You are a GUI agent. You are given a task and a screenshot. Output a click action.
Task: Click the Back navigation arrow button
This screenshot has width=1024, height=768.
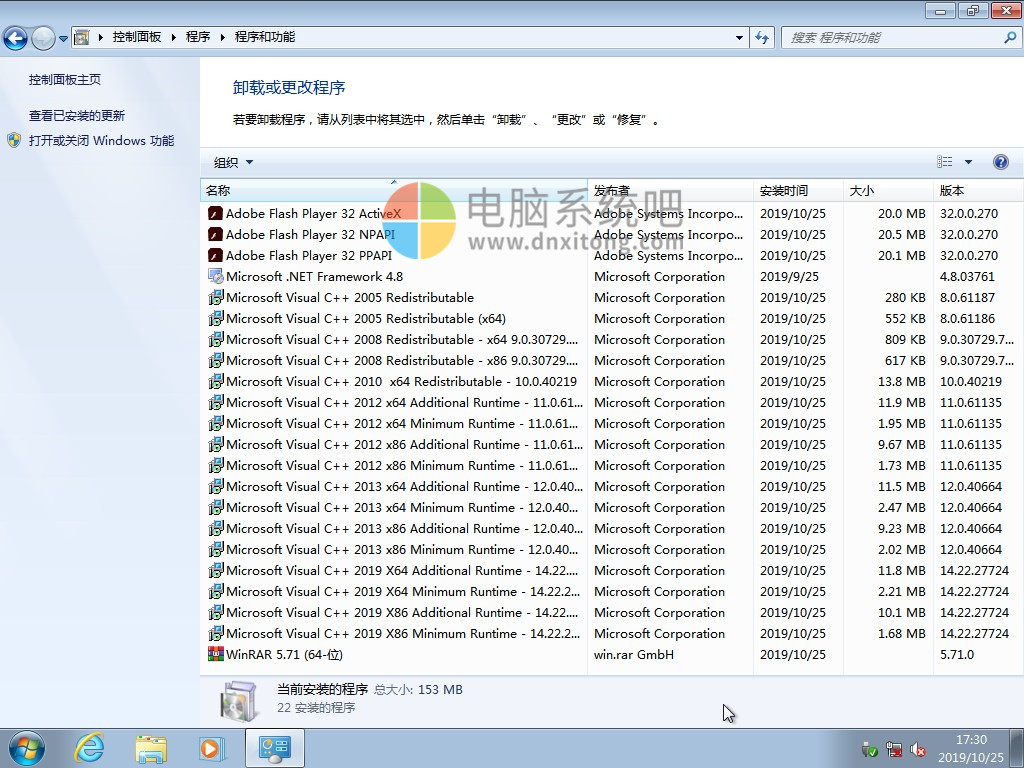coord(15,38)
